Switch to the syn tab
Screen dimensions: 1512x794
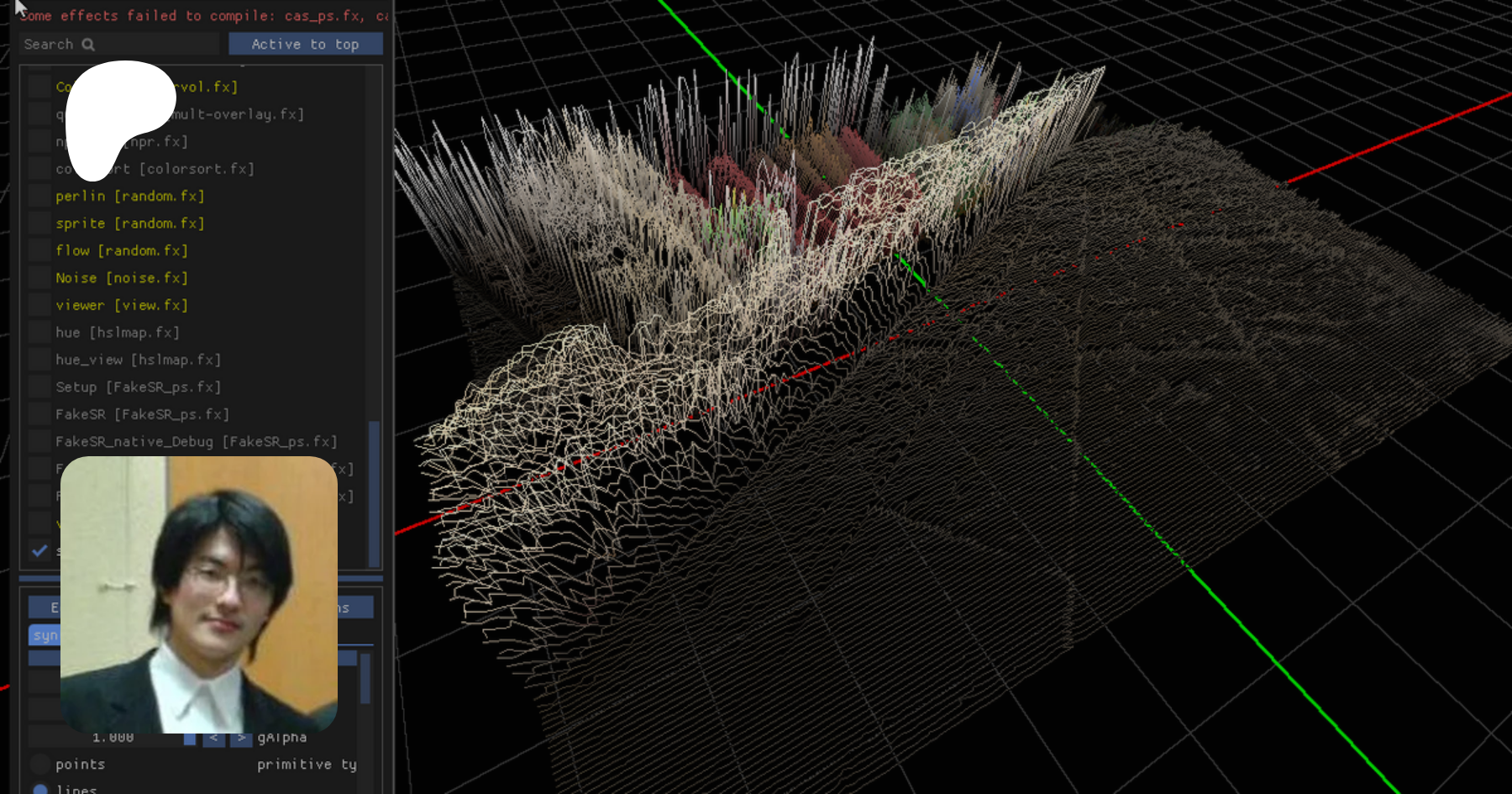(x=45, y=635)
